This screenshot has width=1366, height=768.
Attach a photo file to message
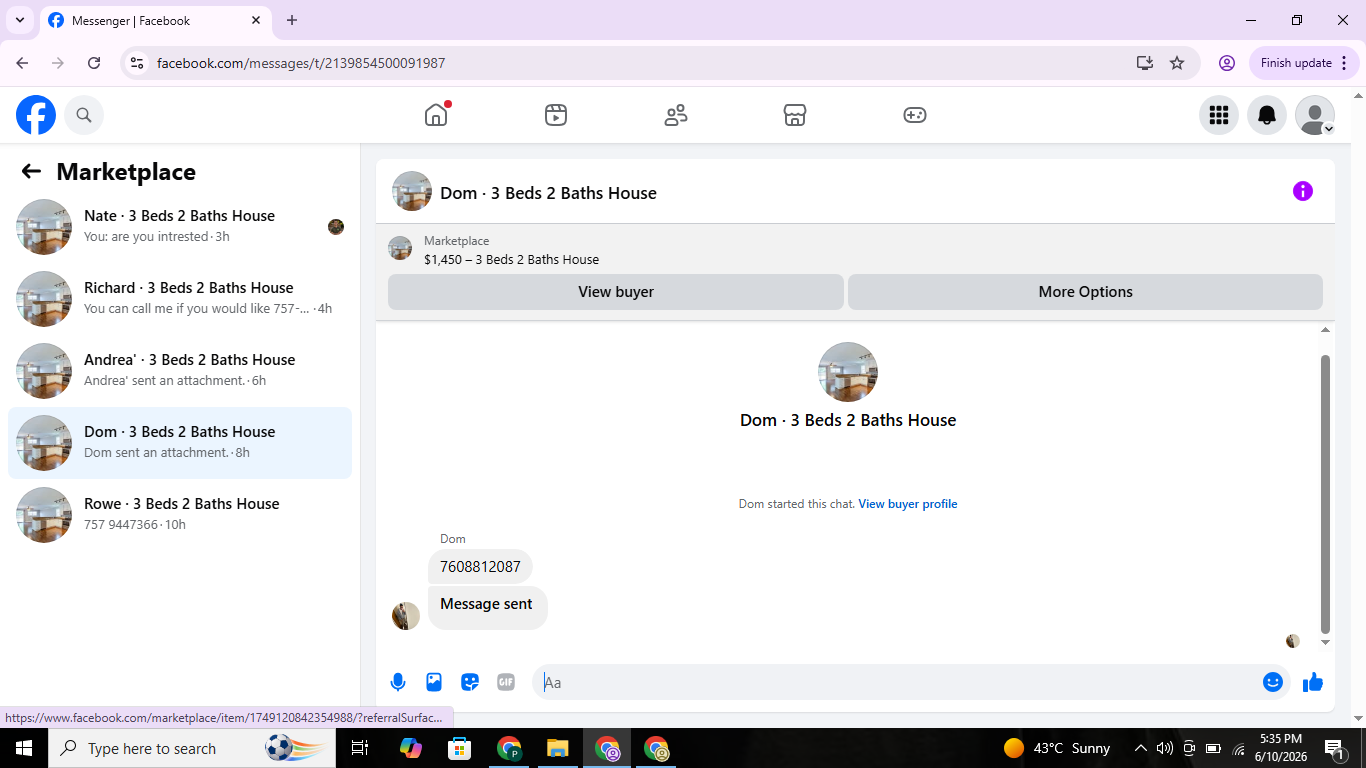pyautogui.click(x=434, y=682)
